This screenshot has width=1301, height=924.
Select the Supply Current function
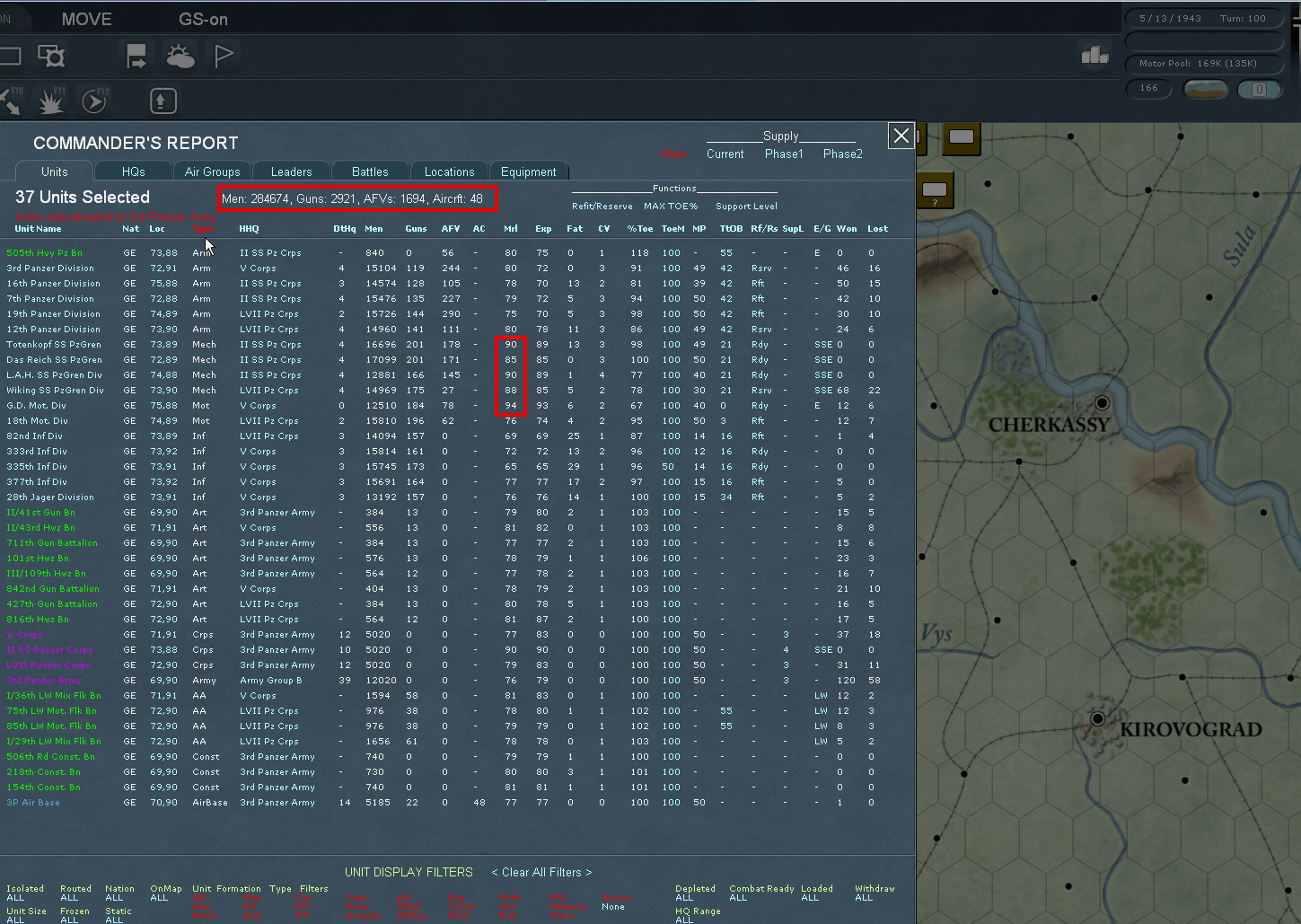pos(725,154)
